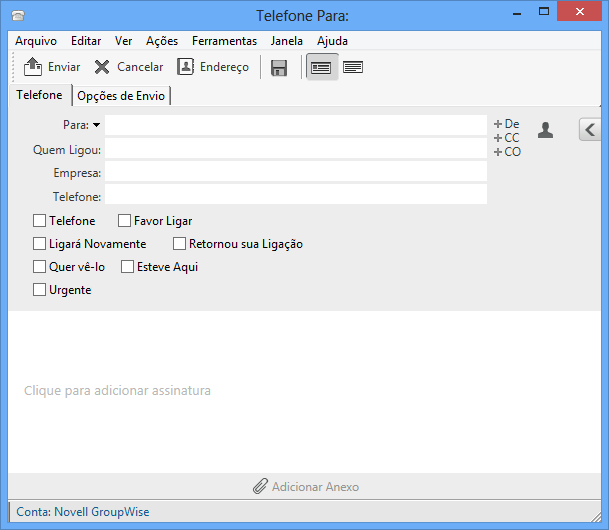Image resolution: width=609 pixels, height=530 pixels.
Task: Click the Para recipient input field
Action: coord(296,125)
